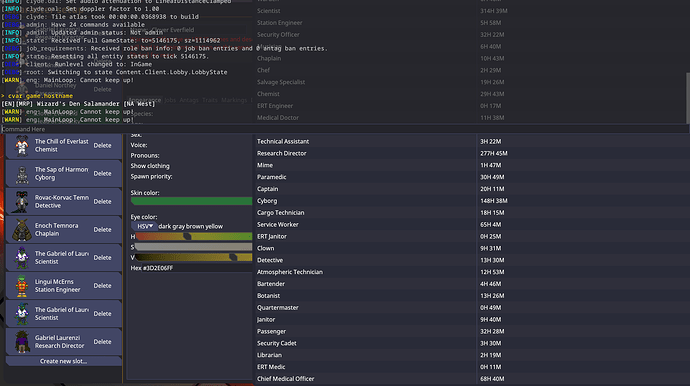Screen dimensions: 690x386
Task: Click the Spawn priority label
Action: tap(151, 176)
